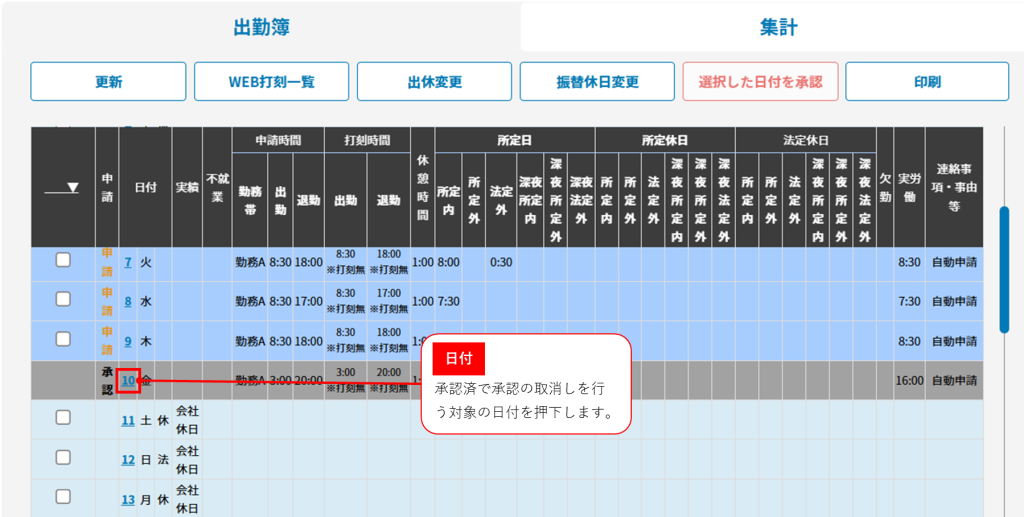Expand the select-all dropdown arrow in header
Screen dimensions: 1024x517
(72, 187)
